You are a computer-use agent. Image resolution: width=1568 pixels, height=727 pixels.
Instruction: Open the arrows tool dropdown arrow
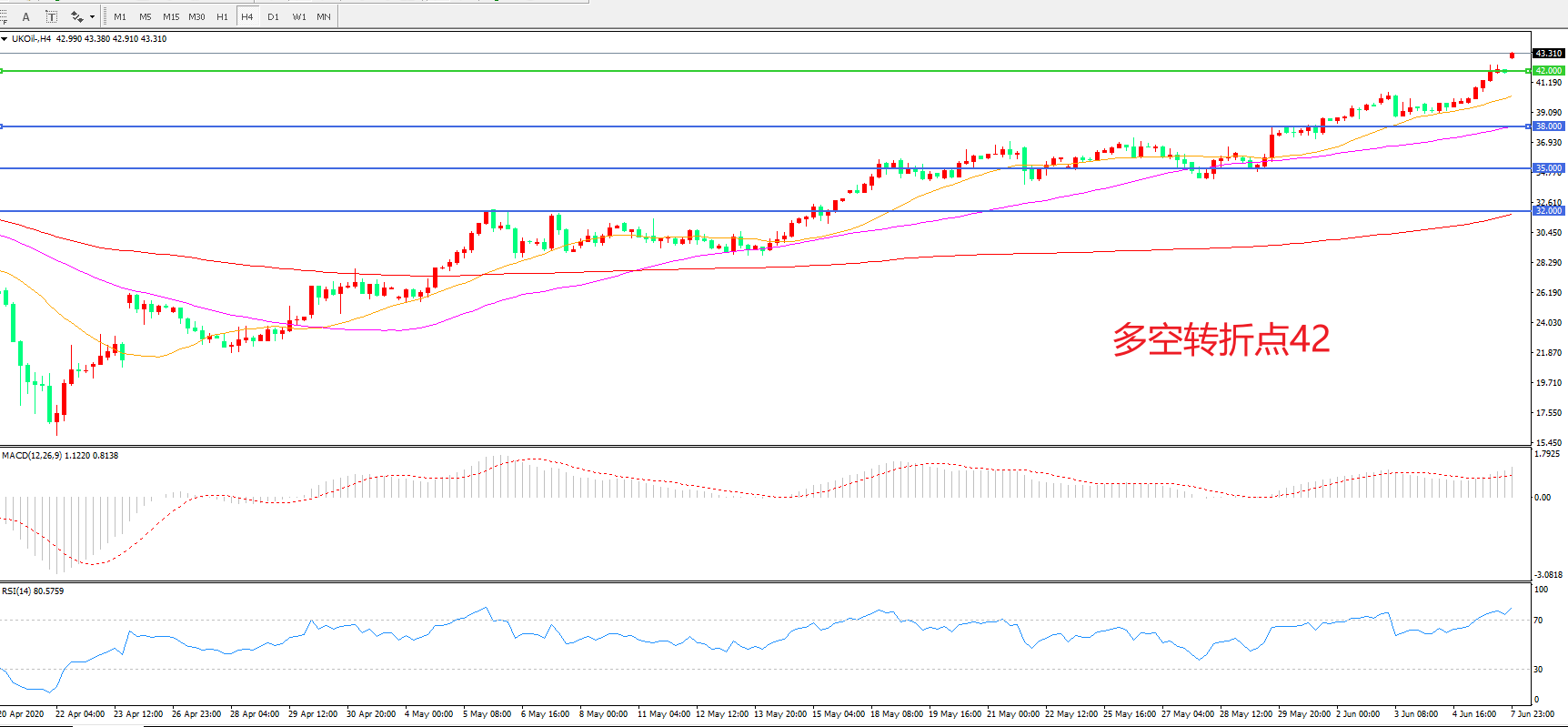[92, 17]
